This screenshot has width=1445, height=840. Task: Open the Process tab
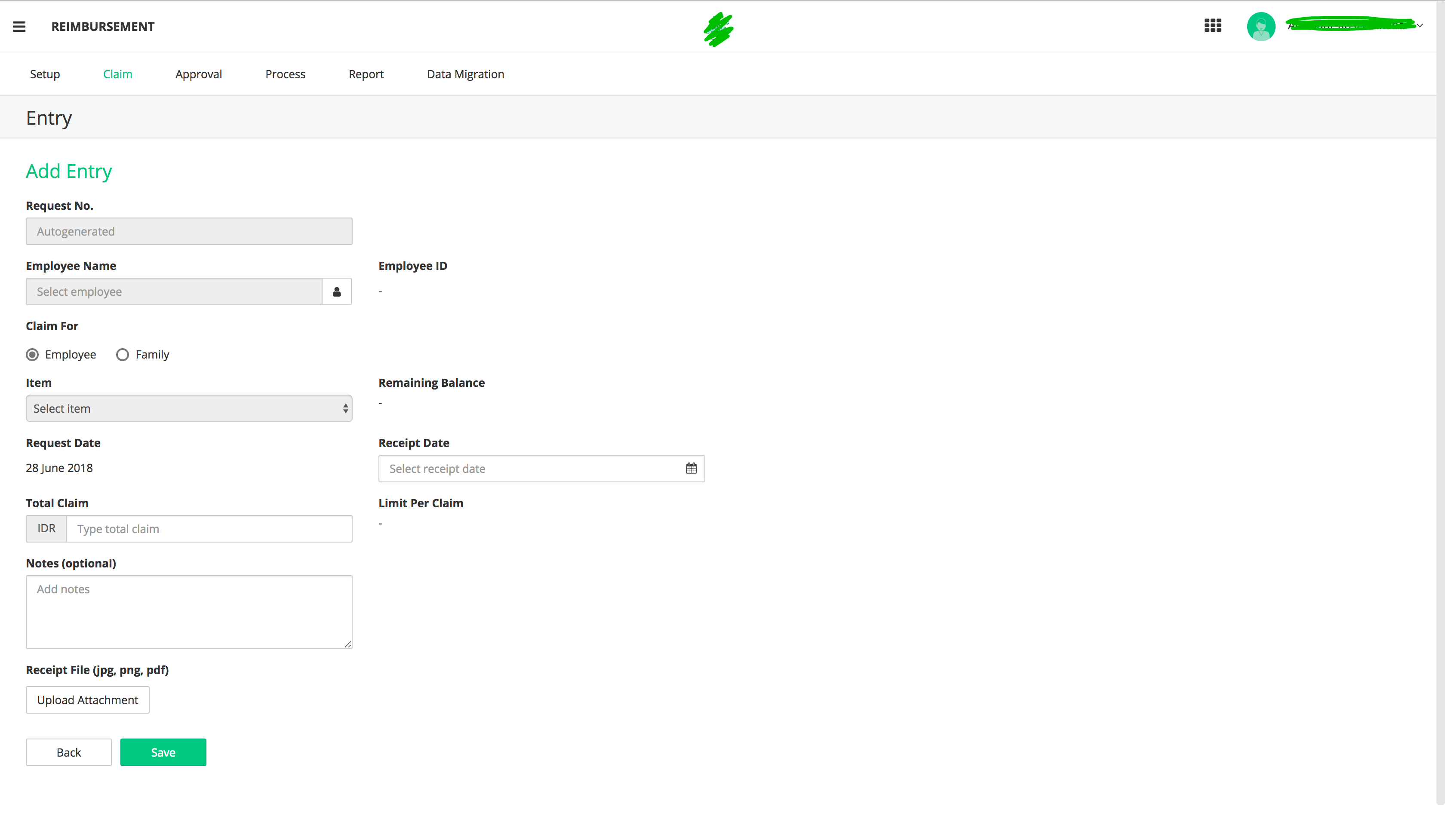click(x=285, y=74)
